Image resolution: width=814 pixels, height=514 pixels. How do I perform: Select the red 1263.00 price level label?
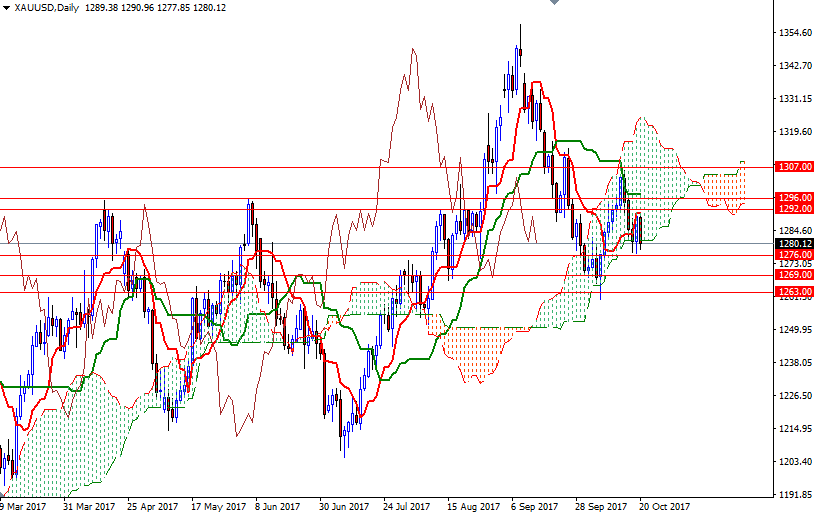[x=794, y=292]
